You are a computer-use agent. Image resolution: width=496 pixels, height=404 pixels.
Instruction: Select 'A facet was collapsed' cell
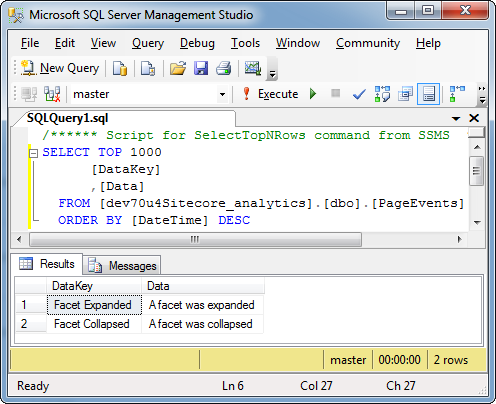coord(203,324)
